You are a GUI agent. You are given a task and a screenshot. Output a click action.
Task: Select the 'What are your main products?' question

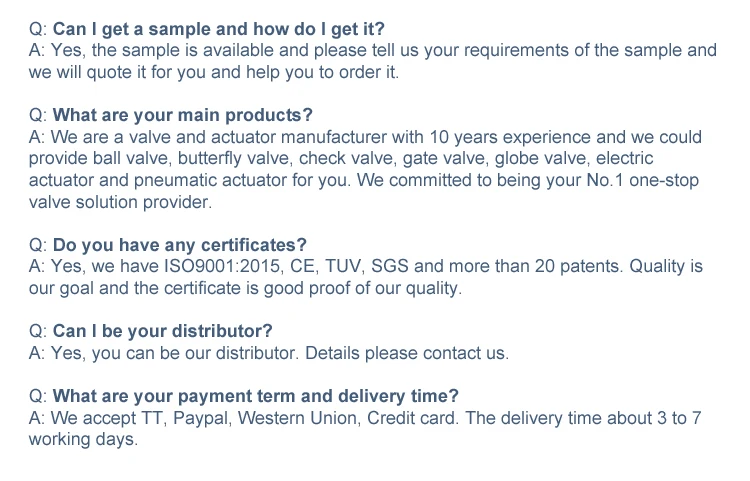[182, 115]
